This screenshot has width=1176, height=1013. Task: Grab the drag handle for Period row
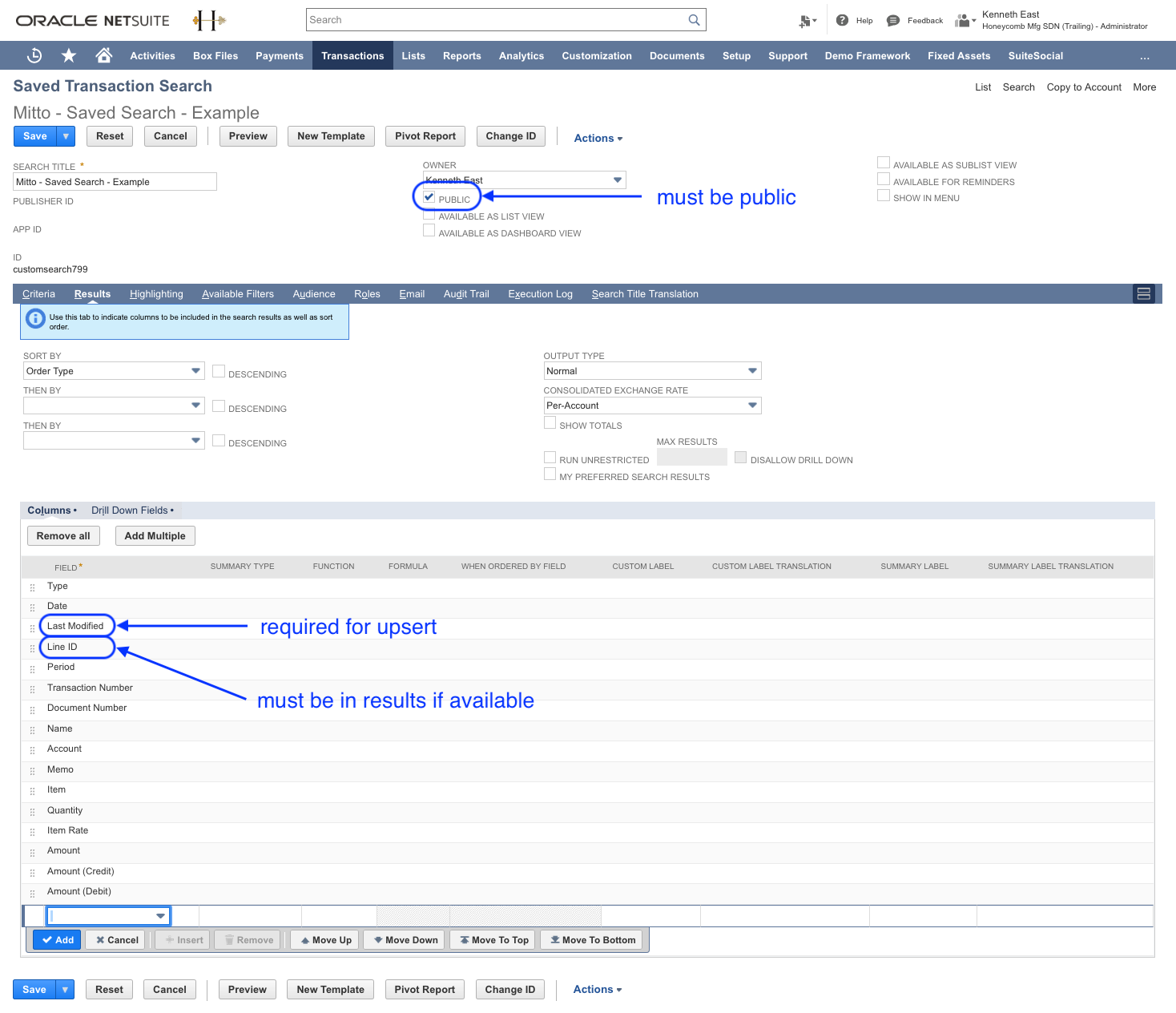tap(33, 668)
